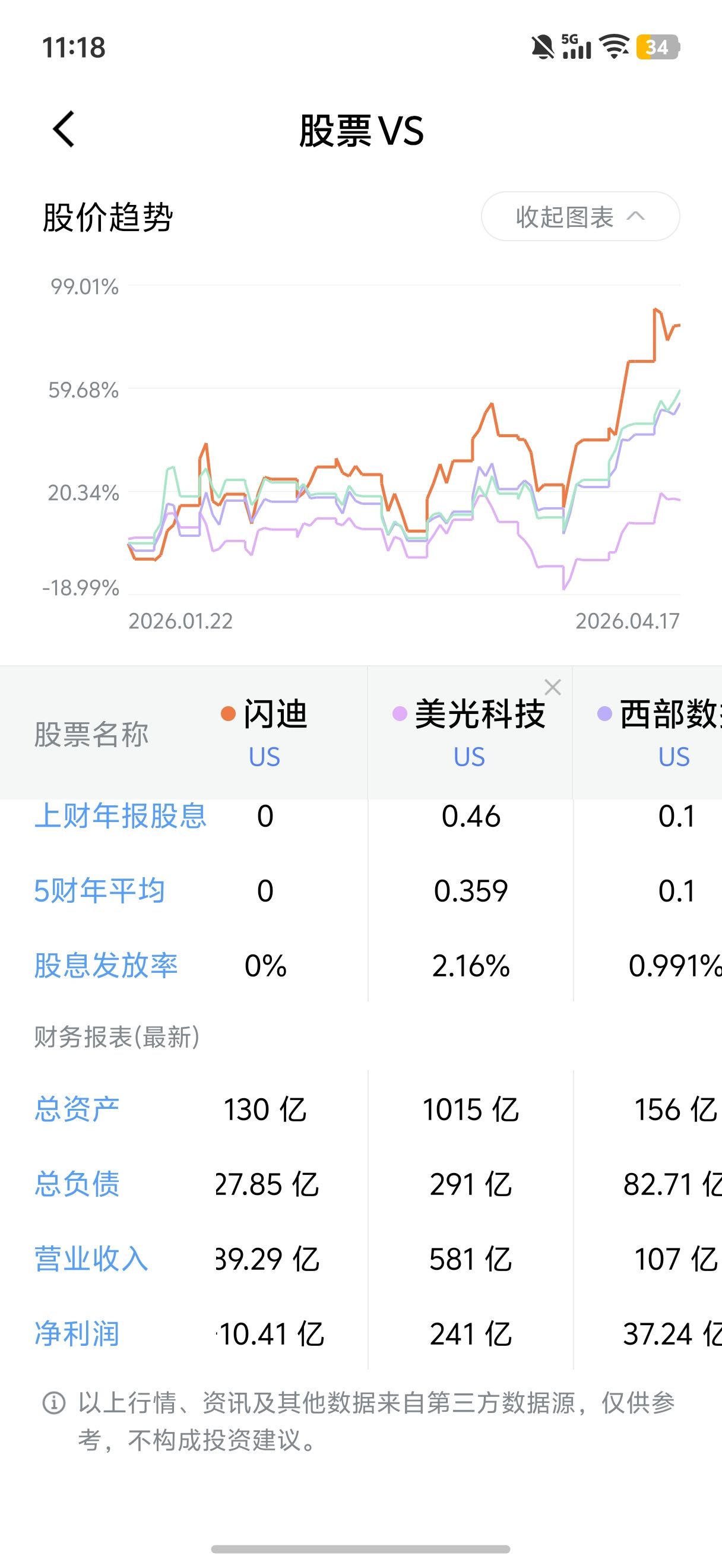
Task: Tap the 99.01% axis label
Action: [x=84, y=287]
